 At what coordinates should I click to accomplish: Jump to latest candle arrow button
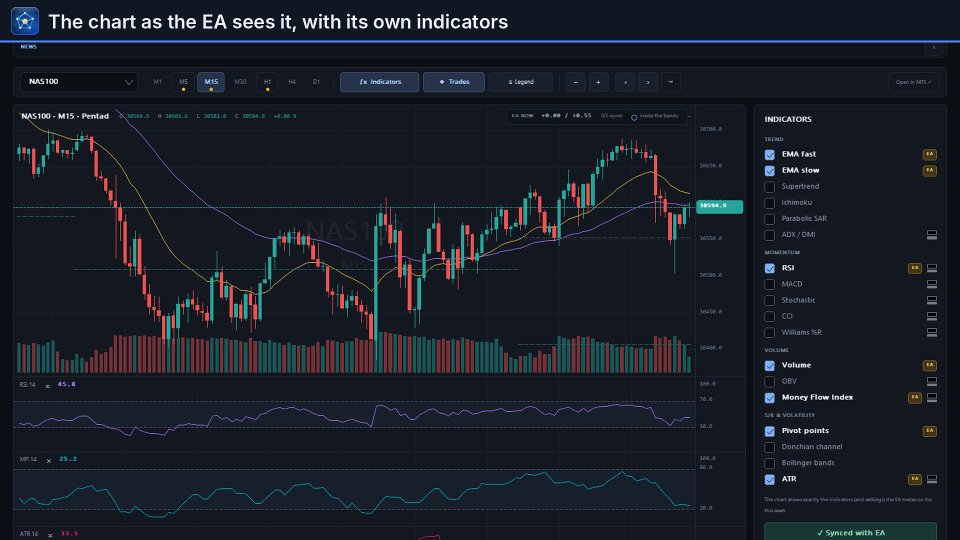[670, 82]
